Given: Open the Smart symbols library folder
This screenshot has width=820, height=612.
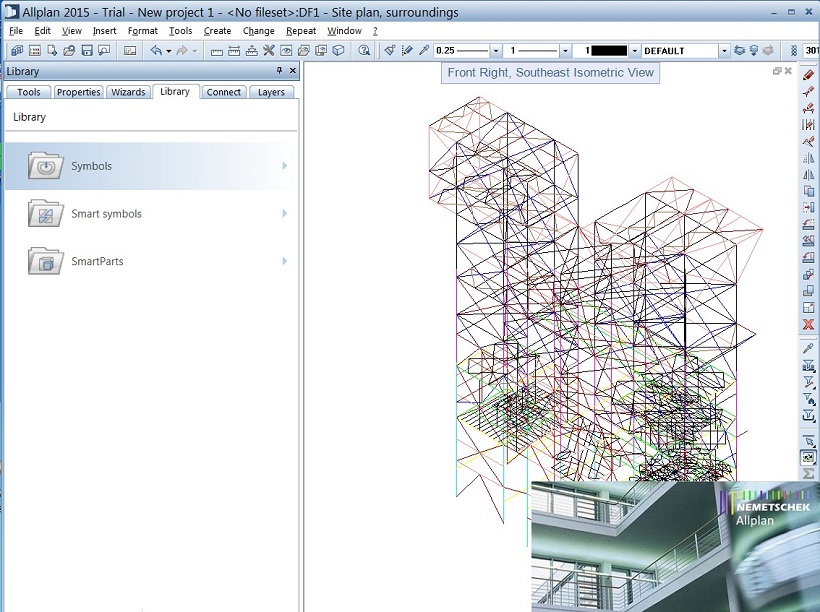Looking at the screenshot, I should point(151,213).
